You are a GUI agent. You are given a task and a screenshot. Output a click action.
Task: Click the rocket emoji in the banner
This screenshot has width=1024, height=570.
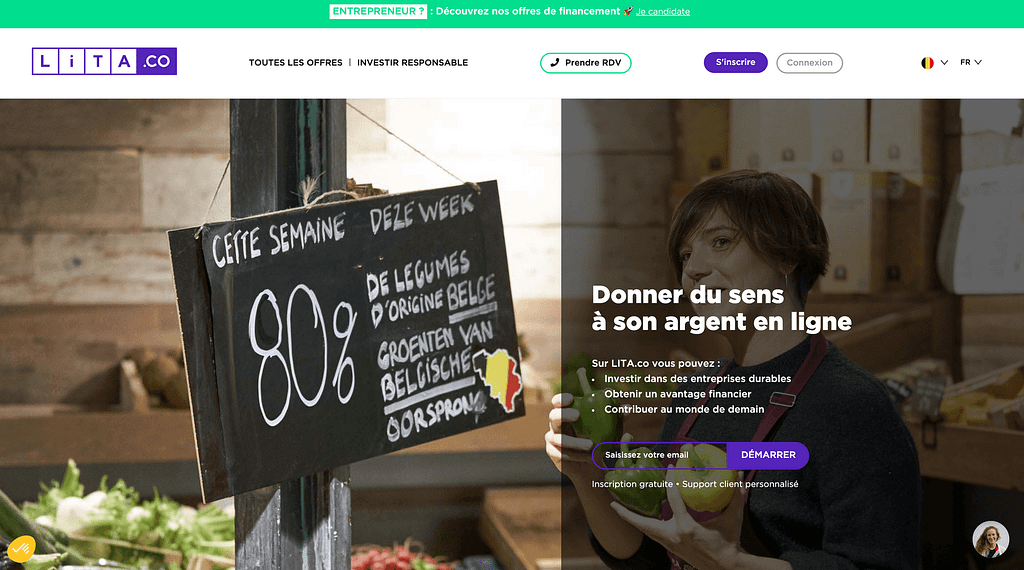click(628, 11)
